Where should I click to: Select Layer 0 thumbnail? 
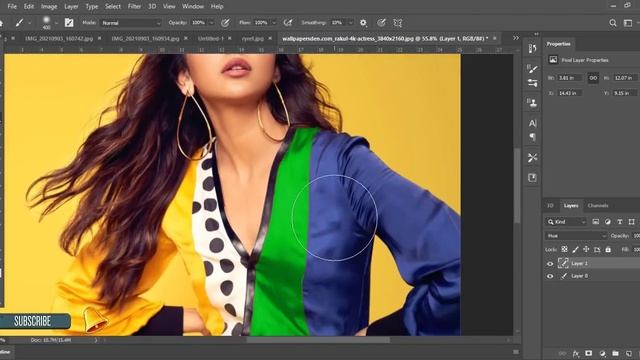tap(563, 276)
